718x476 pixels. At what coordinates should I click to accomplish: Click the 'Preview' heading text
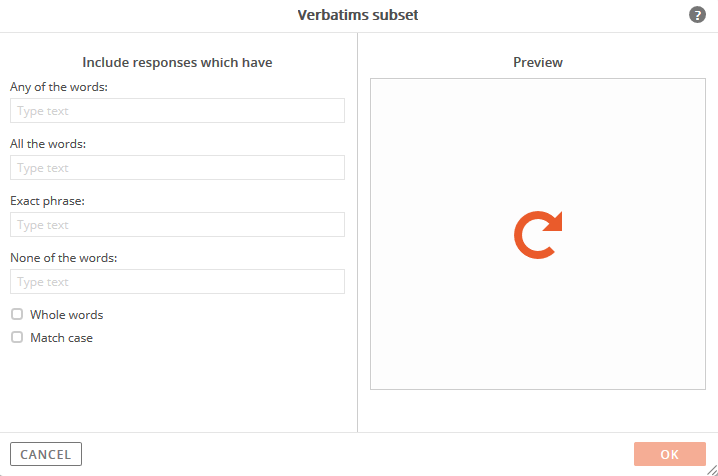tap(538, 62)
